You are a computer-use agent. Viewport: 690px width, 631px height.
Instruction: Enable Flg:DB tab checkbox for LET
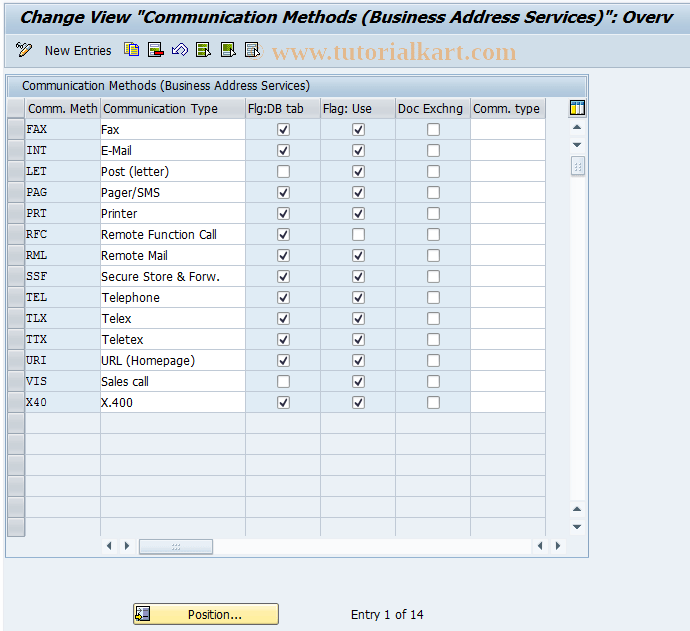(283, 171)
